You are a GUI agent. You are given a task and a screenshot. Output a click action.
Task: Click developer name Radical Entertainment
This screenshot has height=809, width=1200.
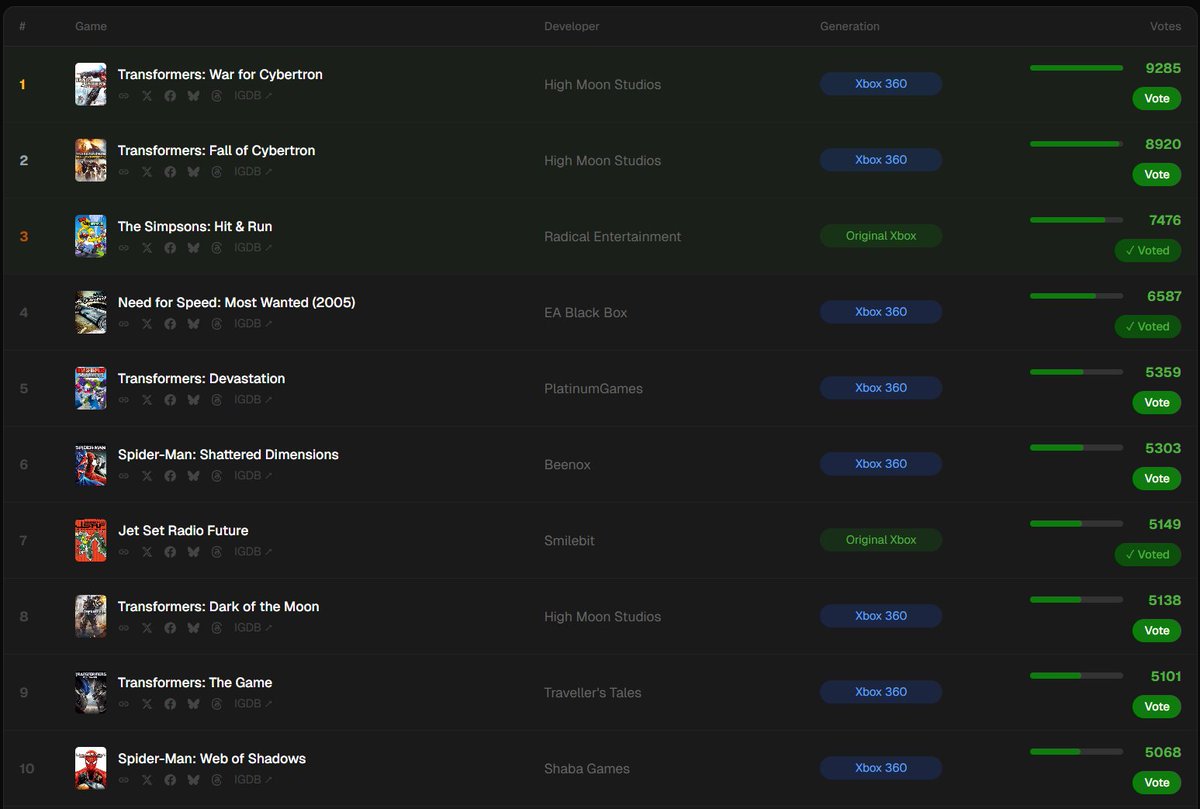(x=612, y=236)
